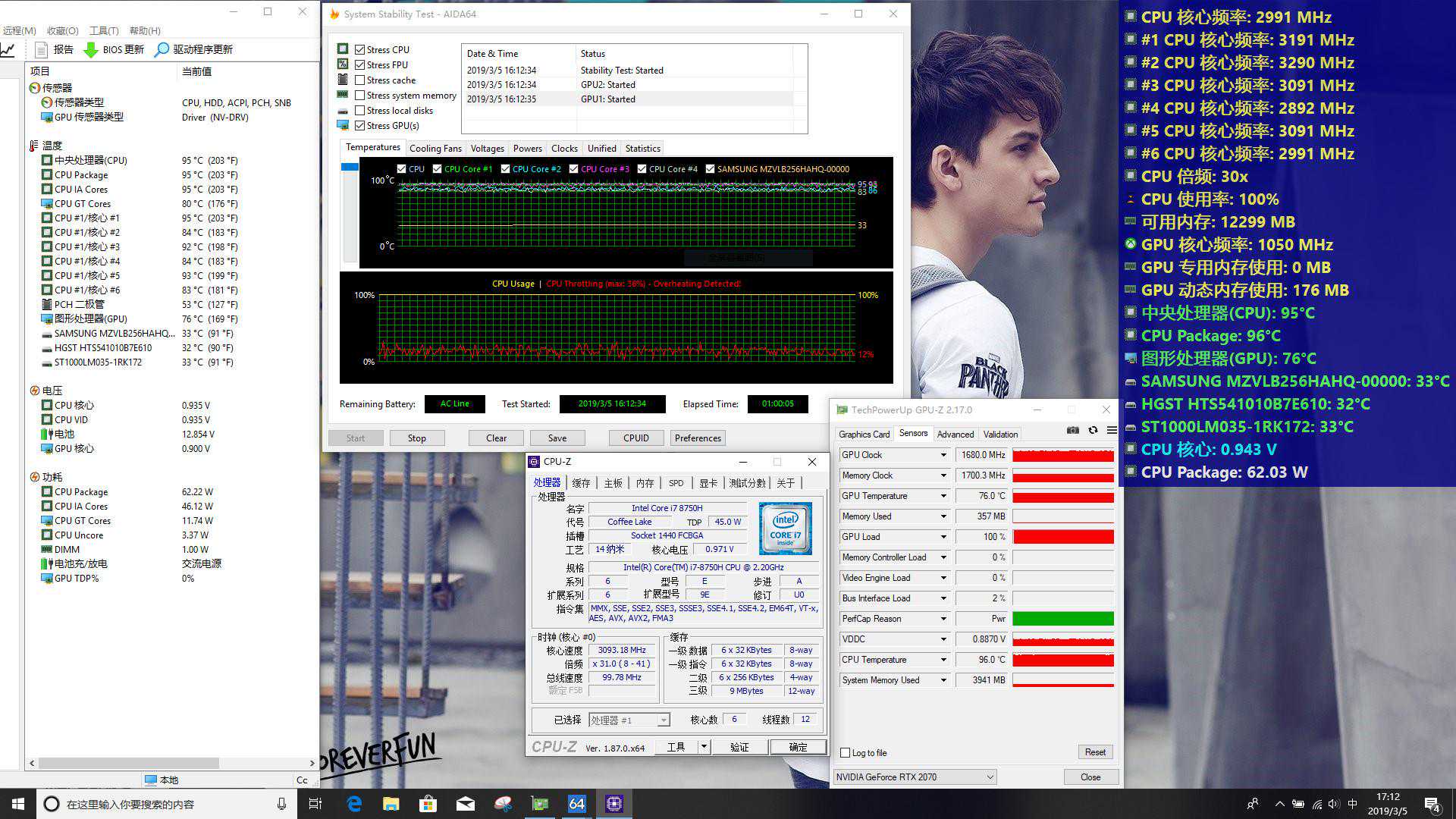Check the Log to file option
This screenshot has height=819, width=1456.
(x=846, y=753)
